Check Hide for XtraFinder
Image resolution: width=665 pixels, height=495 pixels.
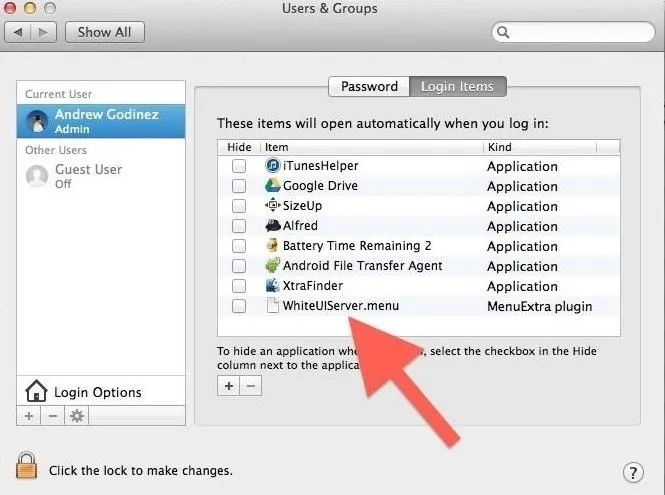click(239, 285)
